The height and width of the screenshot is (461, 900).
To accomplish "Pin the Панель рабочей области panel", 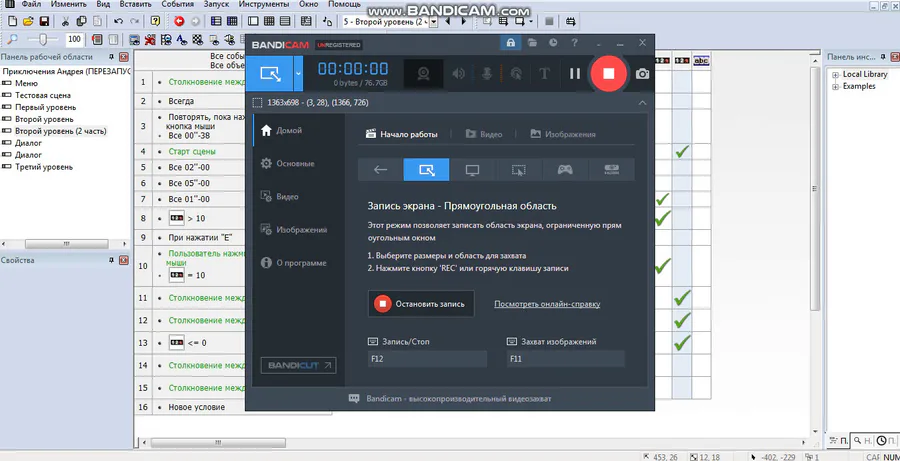I will tap(111, 57).
